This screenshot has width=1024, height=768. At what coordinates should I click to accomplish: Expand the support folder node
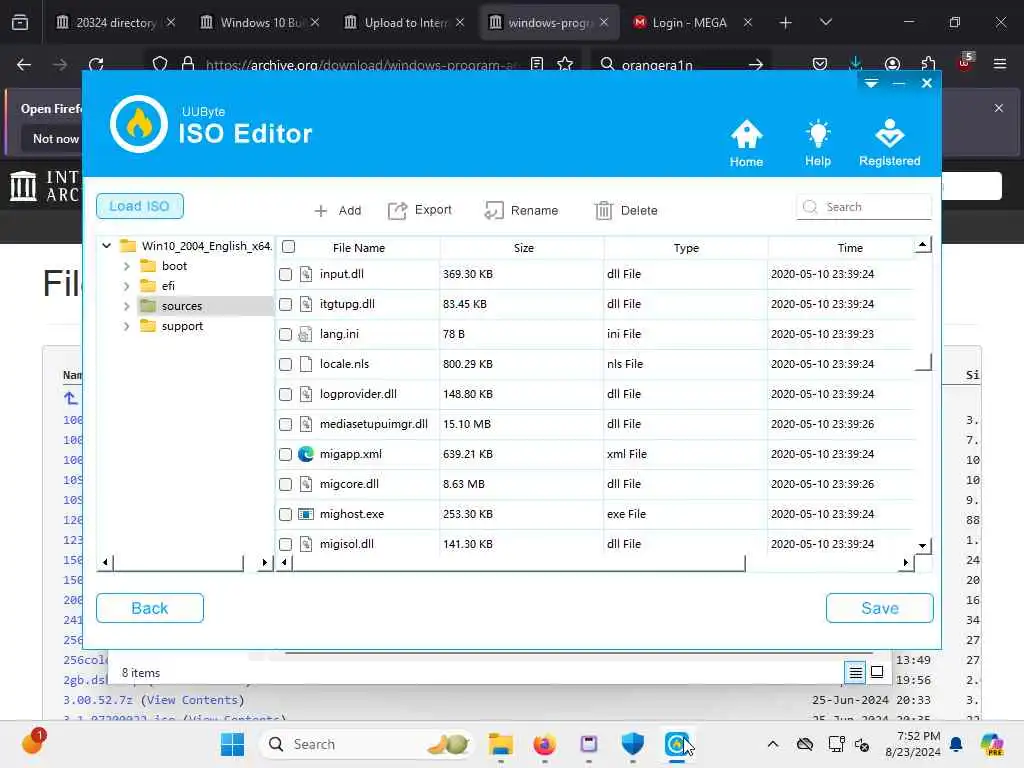127,326
